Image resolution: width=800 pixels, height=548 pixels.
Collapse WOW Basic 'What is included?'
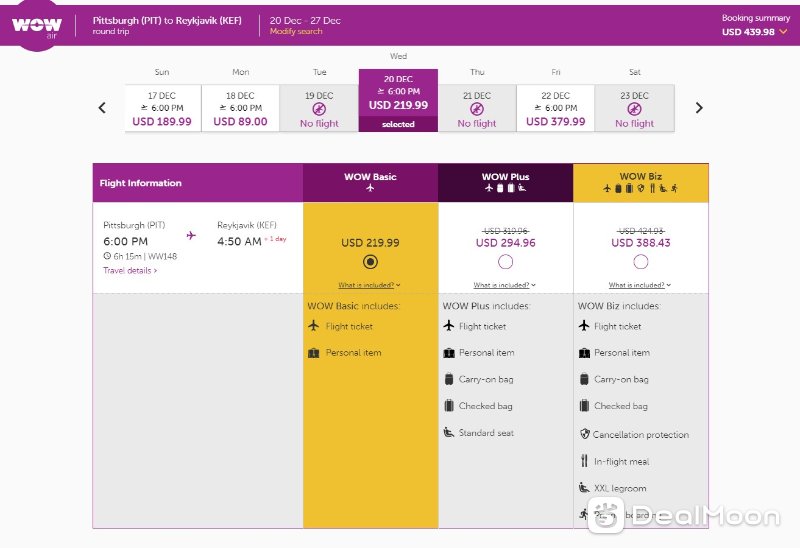[369, 285]
